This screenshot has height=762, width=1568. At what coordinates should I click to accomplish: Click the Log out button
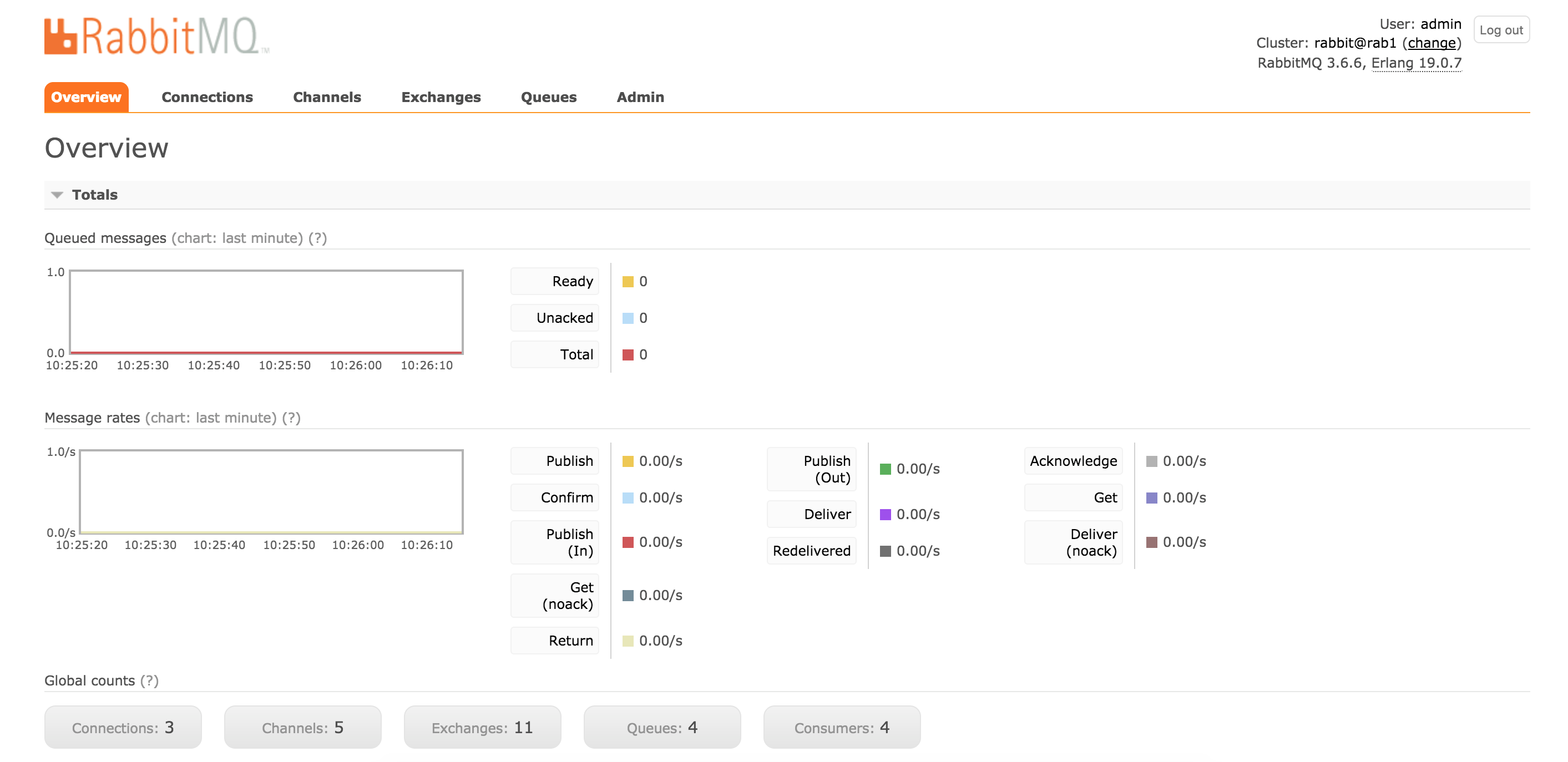coord(1500,30)
